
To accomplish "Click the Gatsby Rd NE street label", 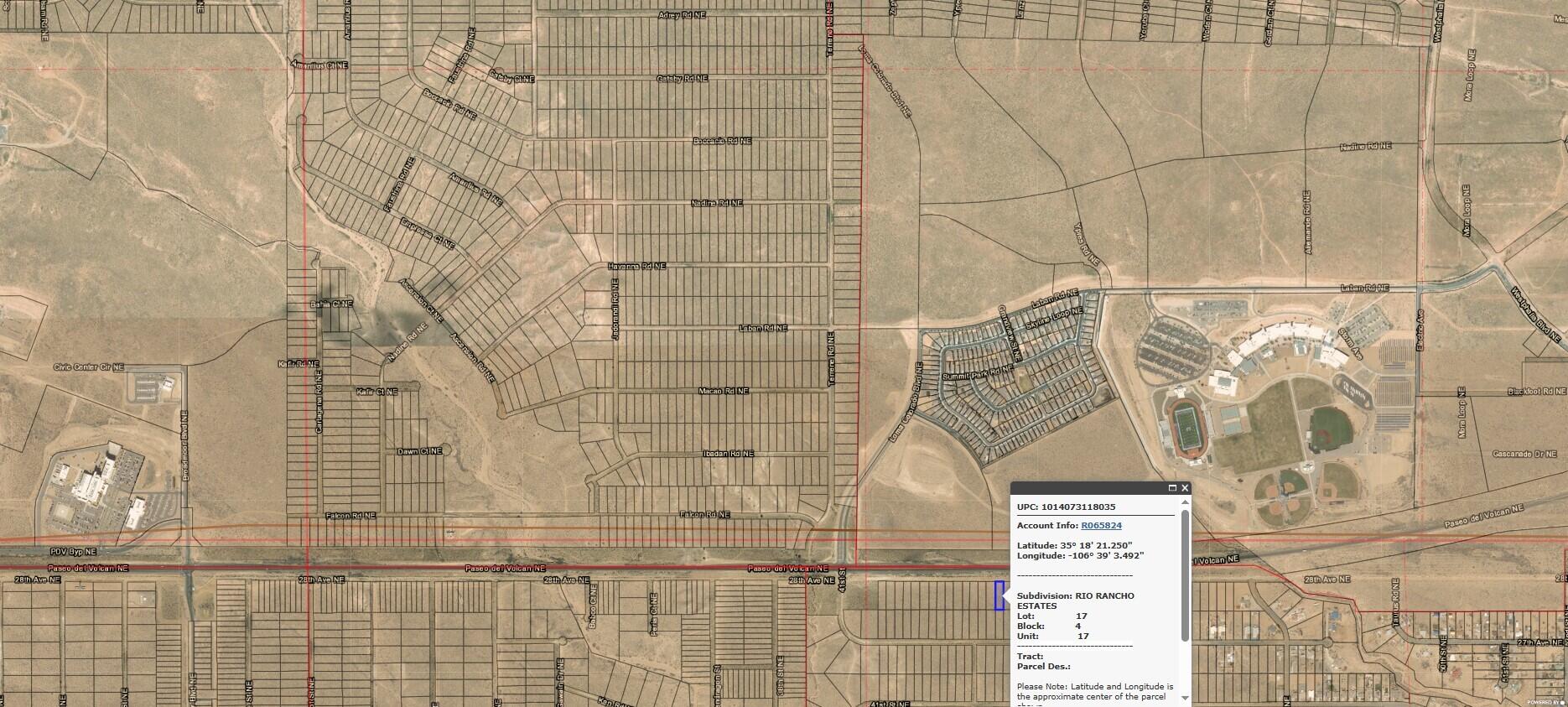I will [x=682, y=78].
